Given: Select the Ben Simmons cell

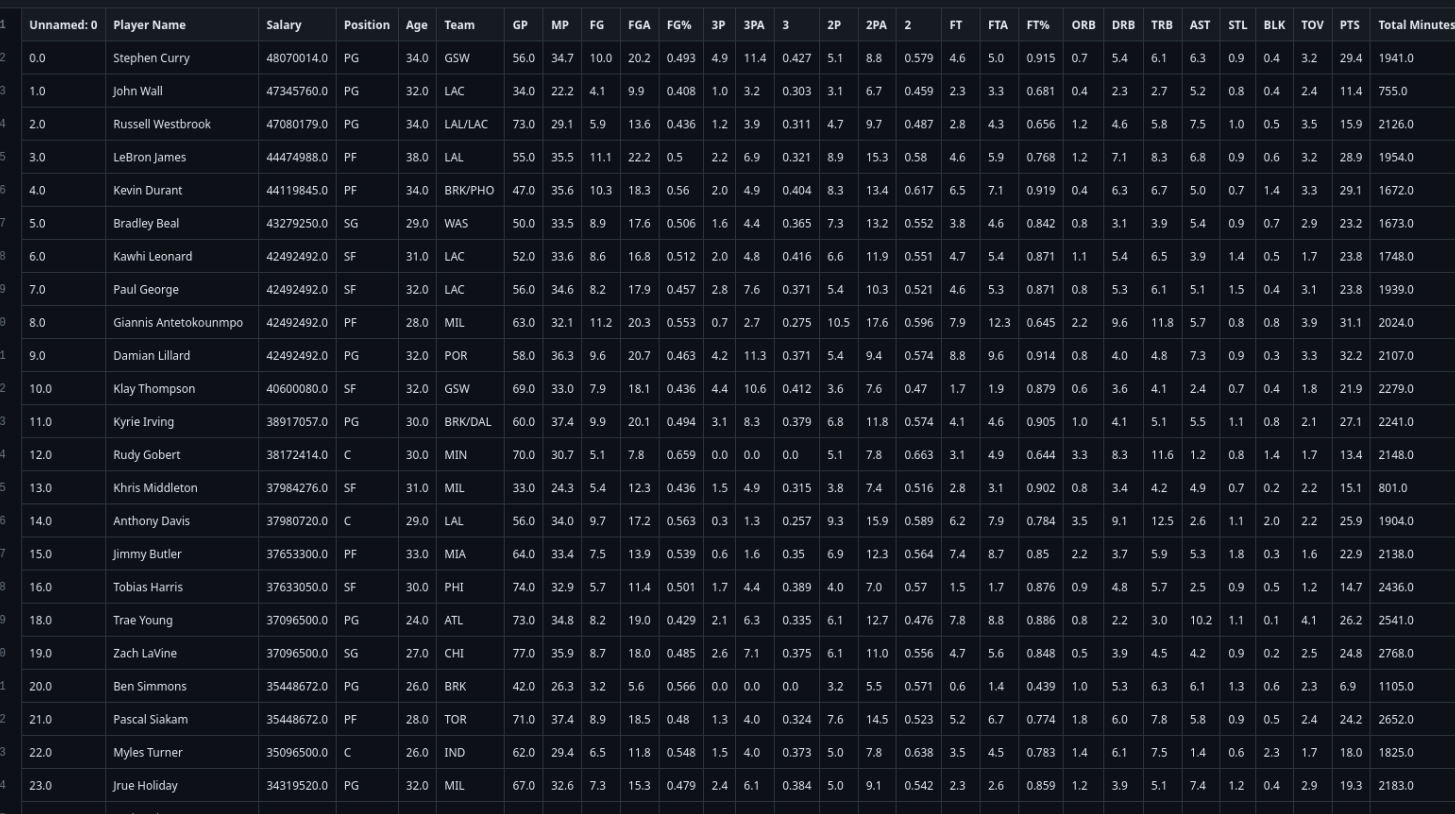Looking at the screenshot, I should pyautogui.click(x=181, y=686).
